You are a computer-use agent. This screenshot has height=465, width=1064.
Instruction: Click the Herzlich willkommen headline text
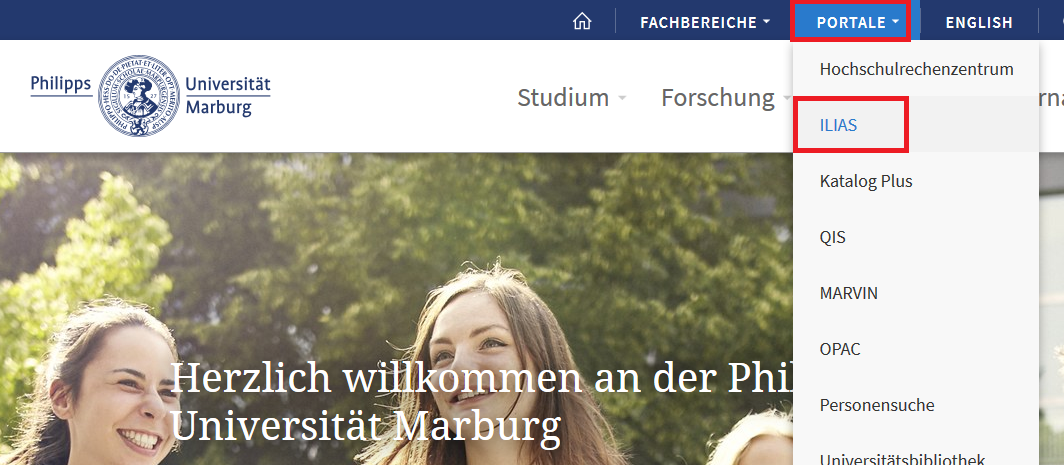[x=482, y=401]
